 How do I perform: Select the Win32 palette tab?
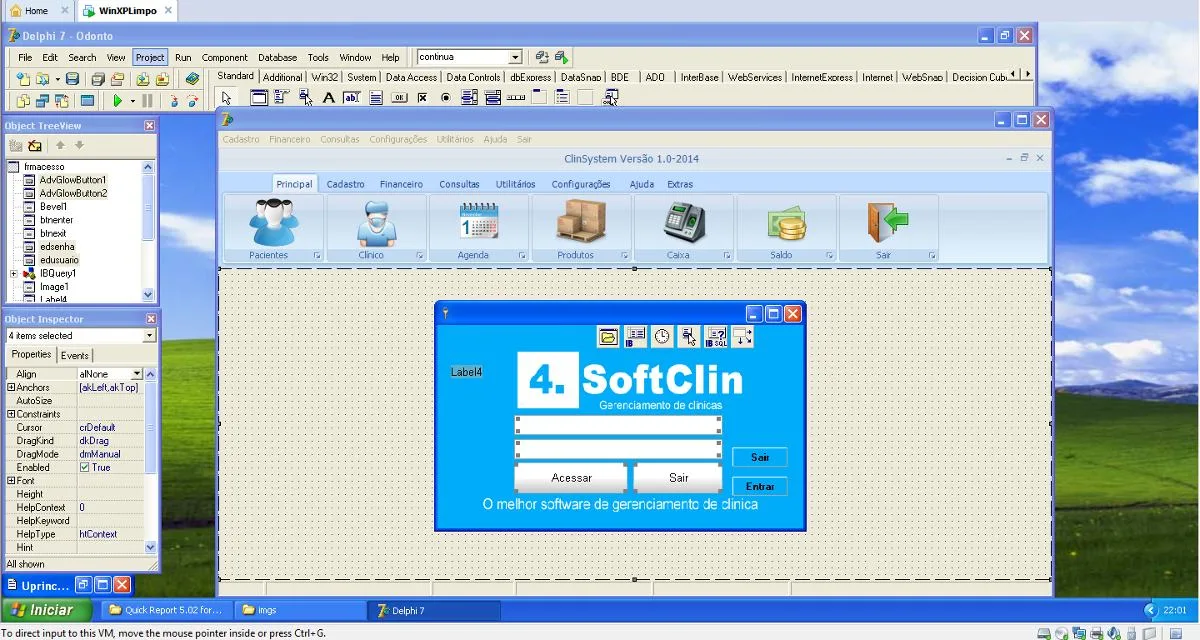tap(324, 77)
